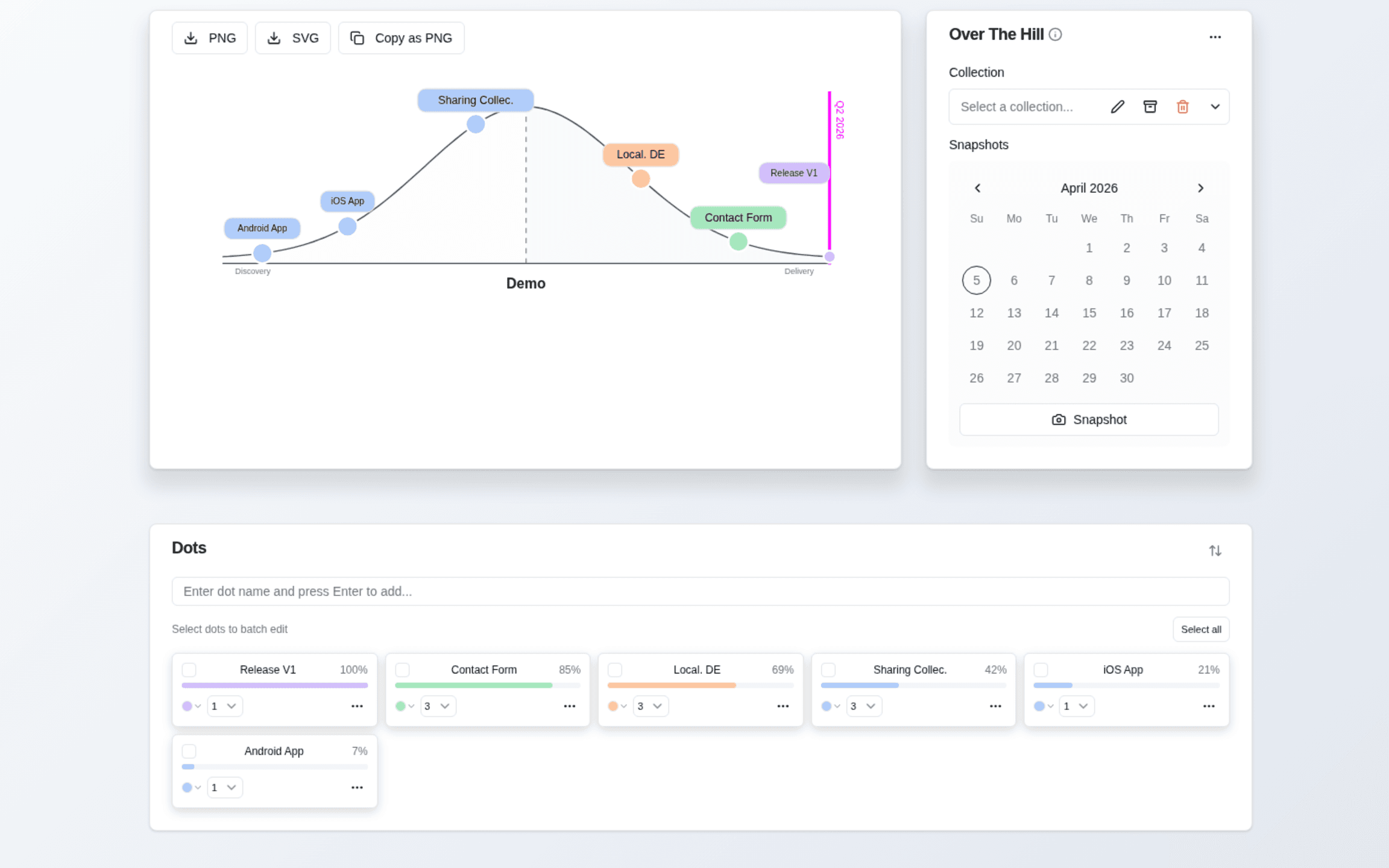
Task: Open the Local. DE color picker
Action: (617, 706)
